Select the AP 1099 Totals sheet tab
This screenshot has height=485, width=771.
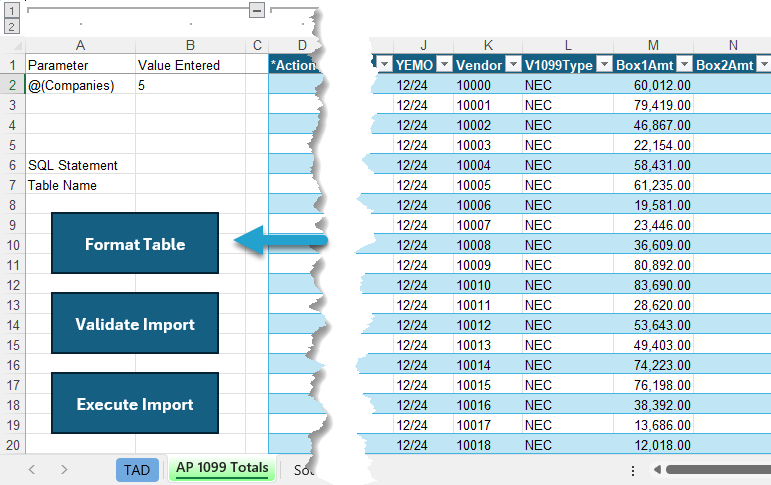pos(222,468)
